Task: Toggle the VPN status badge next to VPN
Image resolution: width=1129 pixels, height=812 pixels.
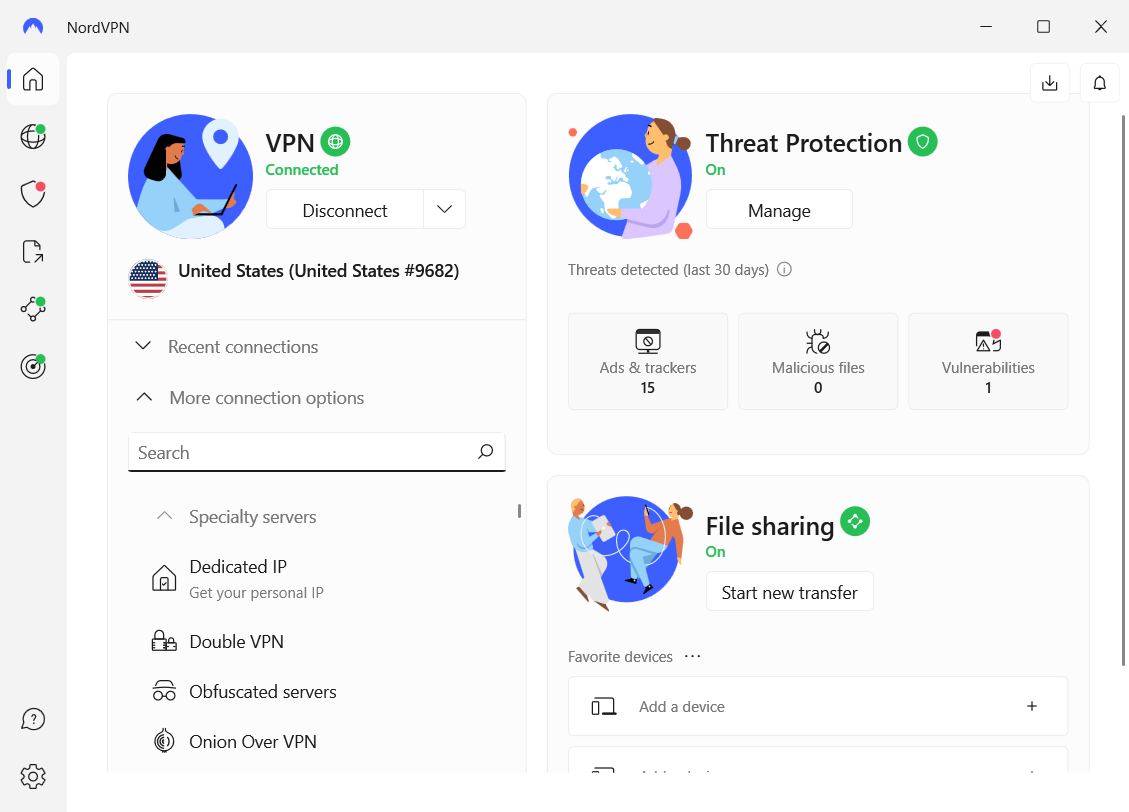Action: point(335,142)
